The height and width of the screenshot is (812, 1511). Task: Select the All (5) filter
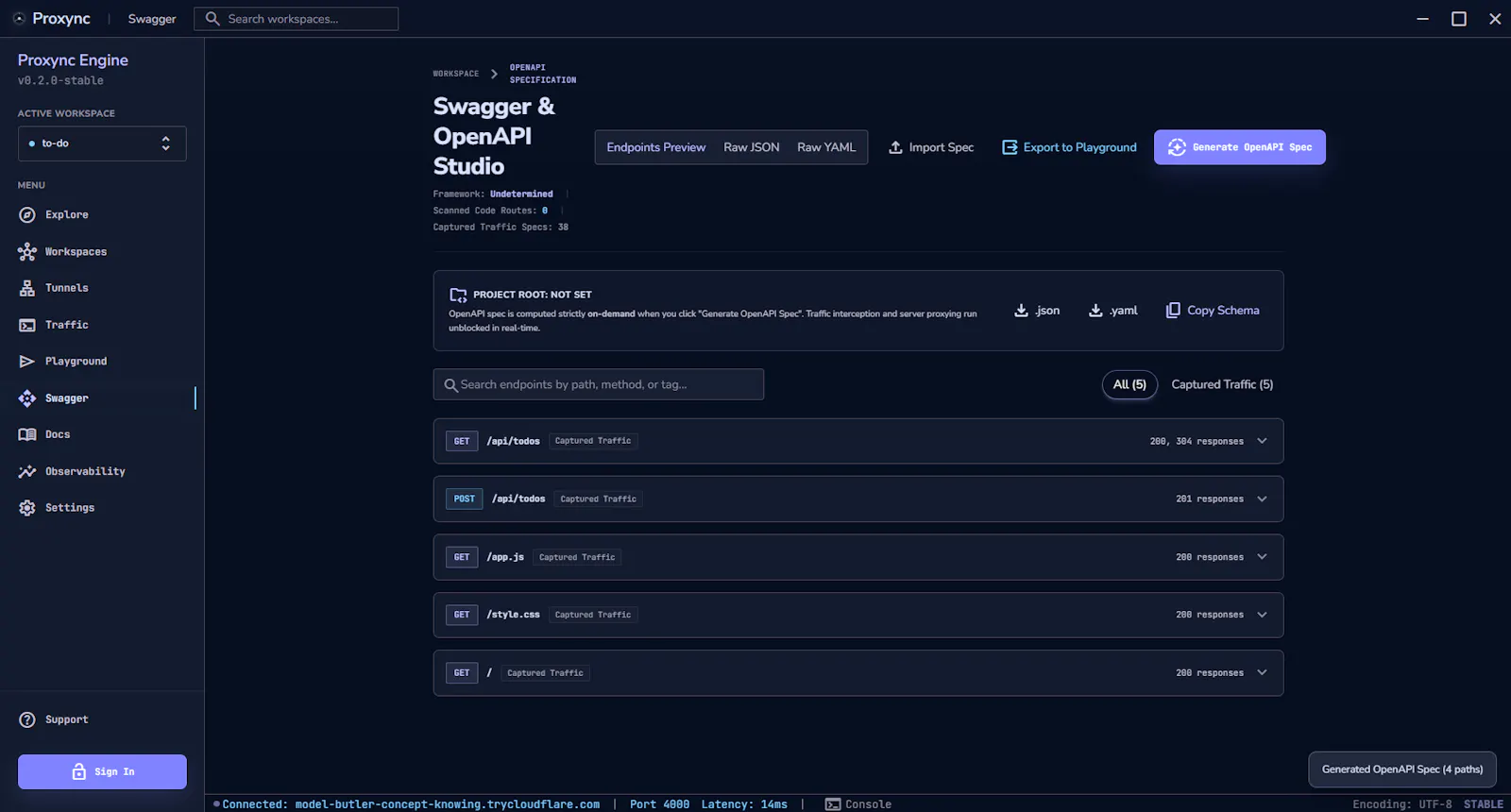[1129, 384]
